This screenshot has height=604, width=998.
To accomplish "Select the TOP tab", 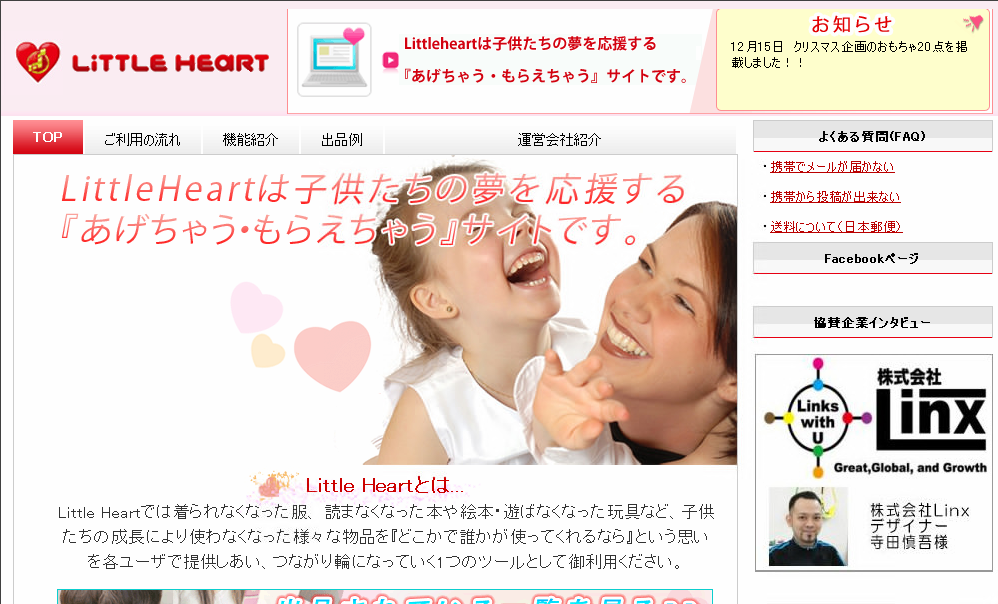I will click(x=48, y=137).
